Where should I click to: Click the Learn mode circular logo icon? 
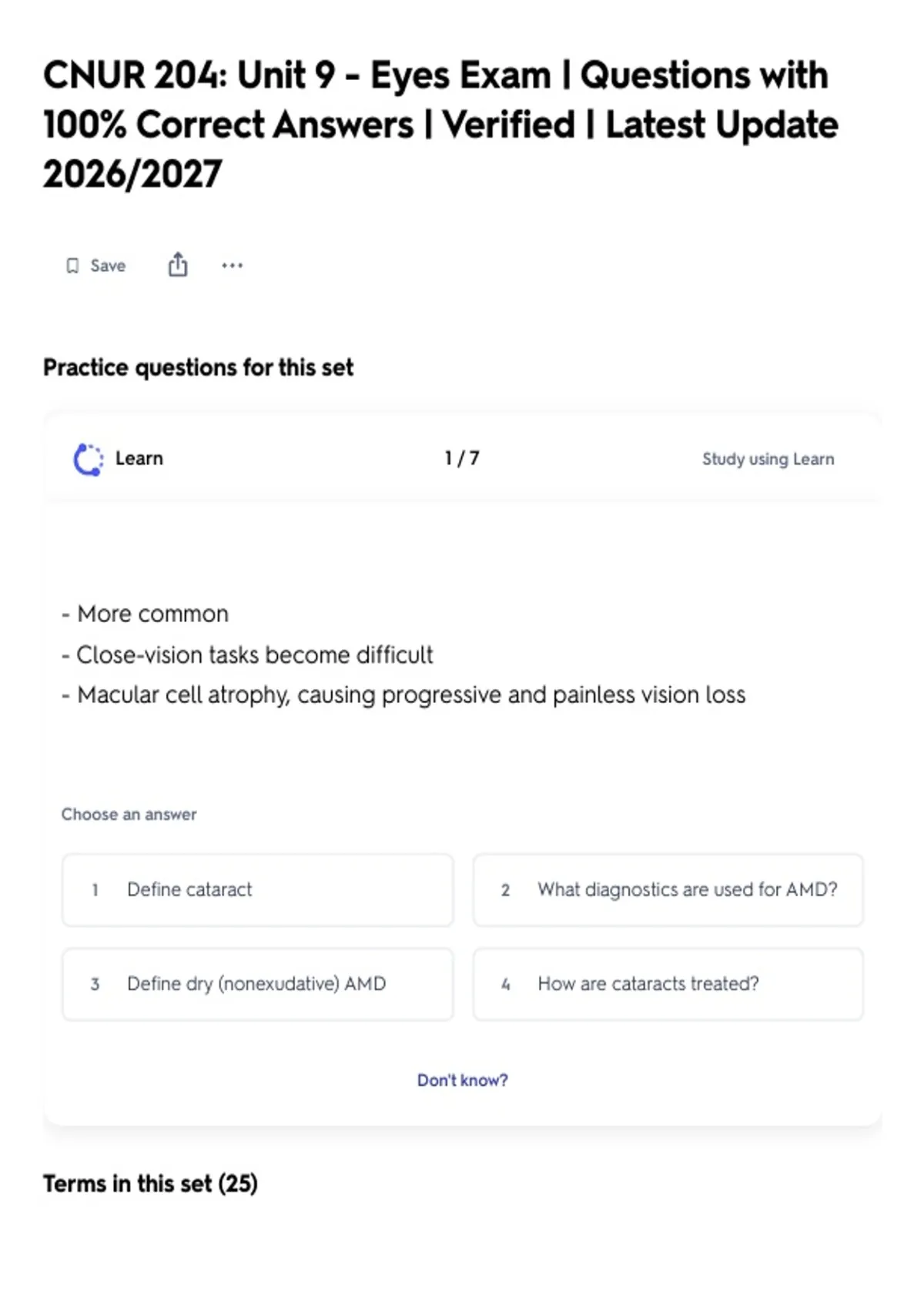88,460
